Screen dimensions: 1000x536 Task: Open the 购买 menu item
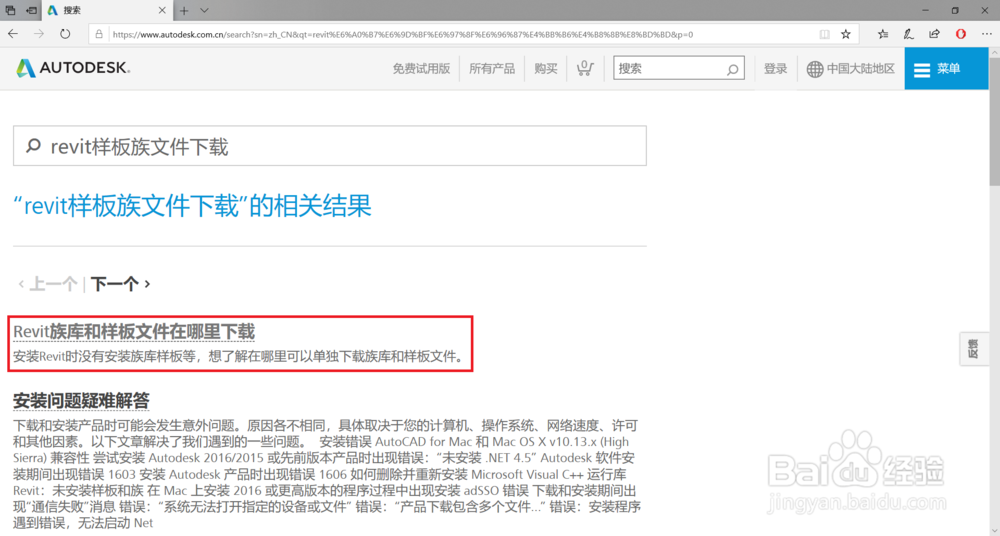pos(546,68)
